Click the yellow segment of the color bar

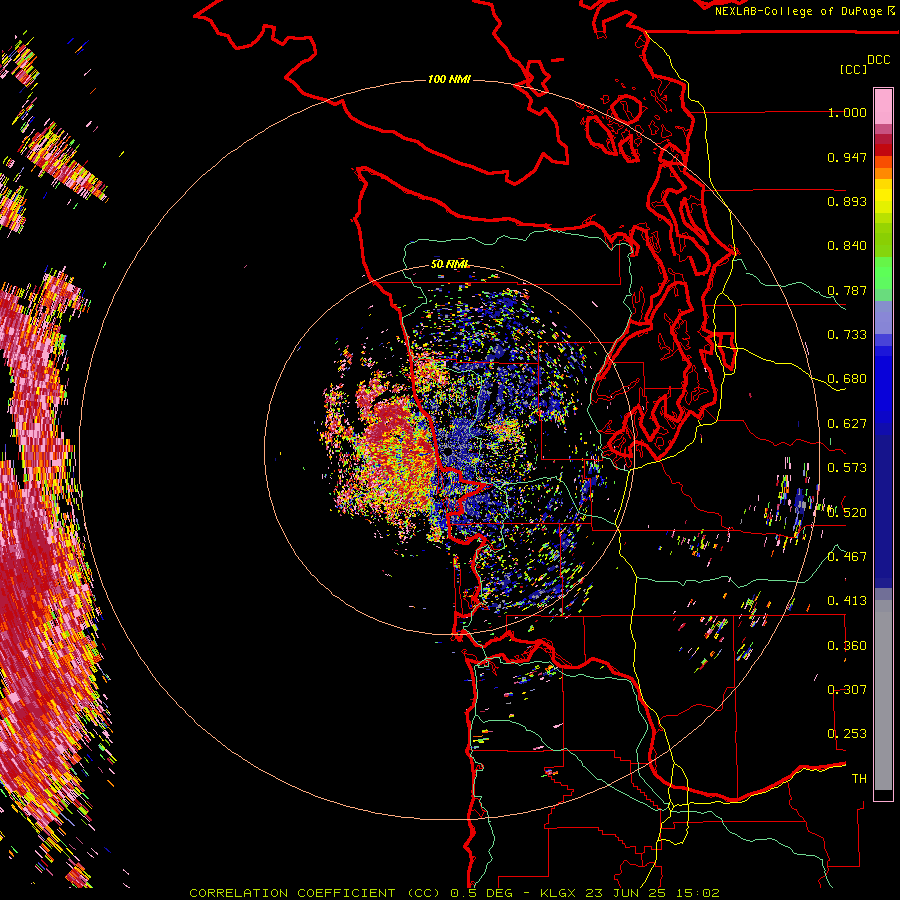click(x=883, y=196)
